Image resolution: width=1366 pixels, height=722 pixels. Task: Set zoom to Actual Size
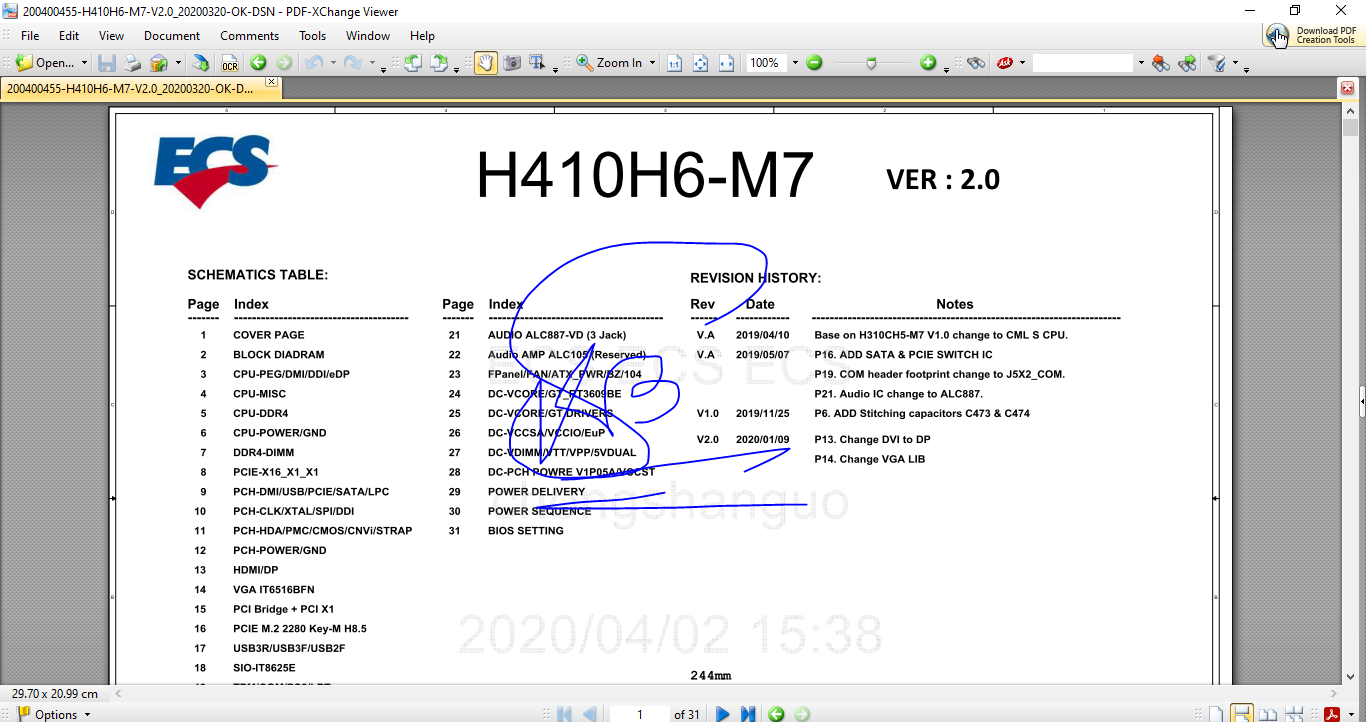(674, 62)
